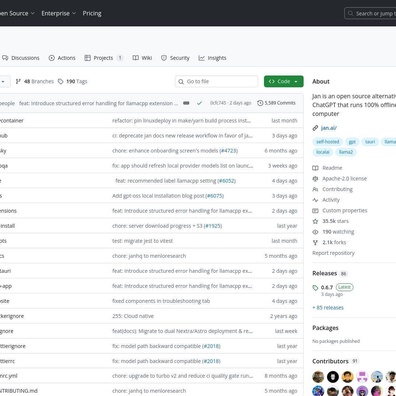Expand the Enterprise menu
396x396 pixels.
point(59,13)
